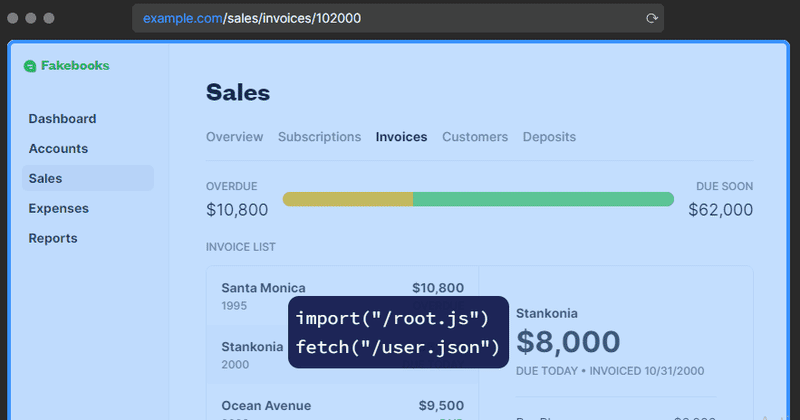This screenshot has width=800, height=420.
Task: Click the green due soon portion of bar
Action: [x=543, y=199]
